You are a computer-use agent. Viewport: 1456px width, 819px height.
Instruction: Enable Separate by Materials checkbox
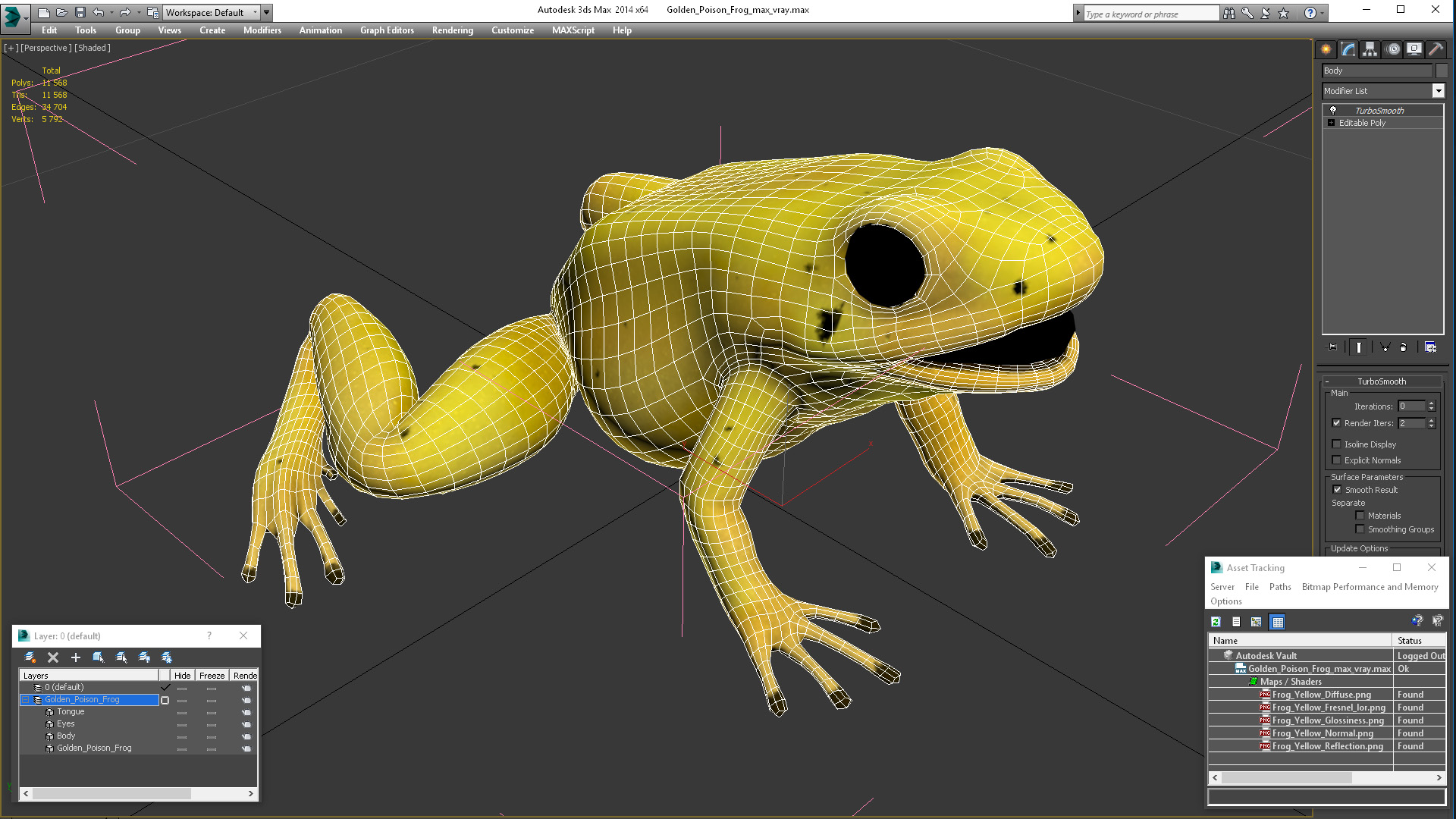click(1360, 516)
